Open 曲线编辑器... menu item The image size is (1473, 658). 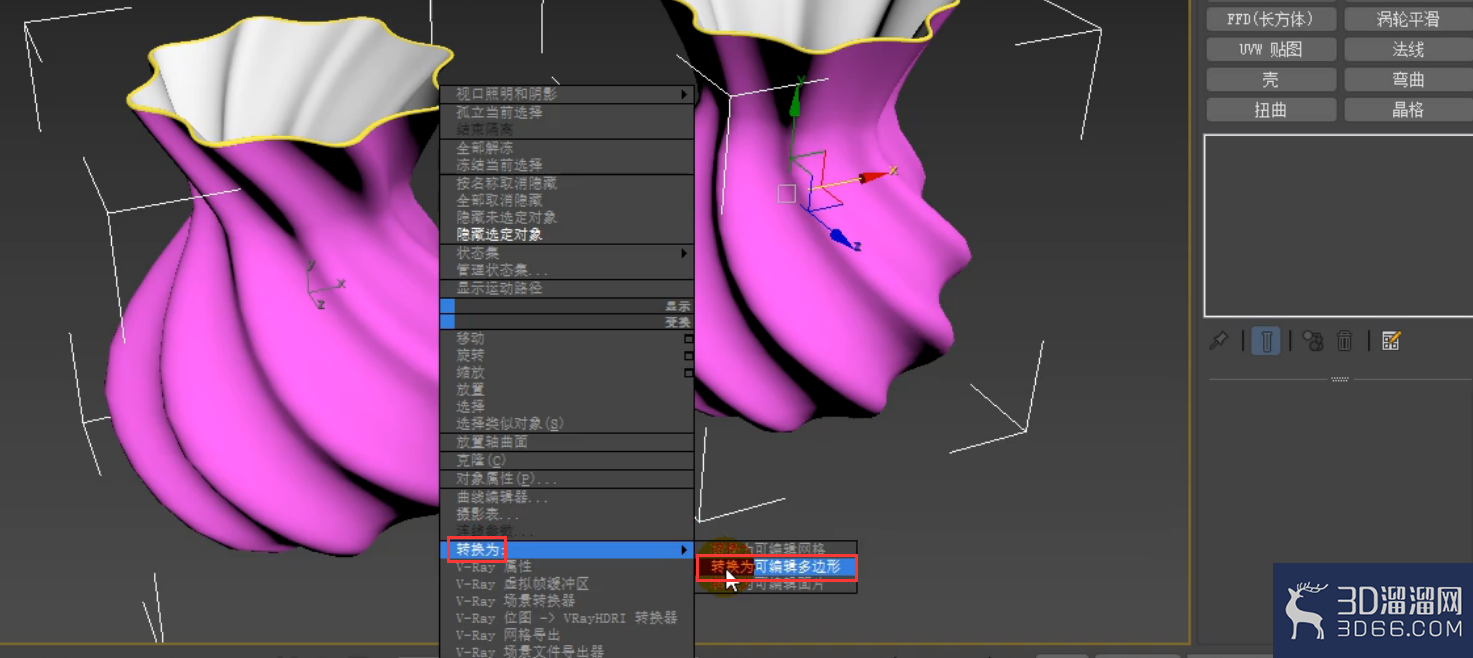click(x=567, y=497)
